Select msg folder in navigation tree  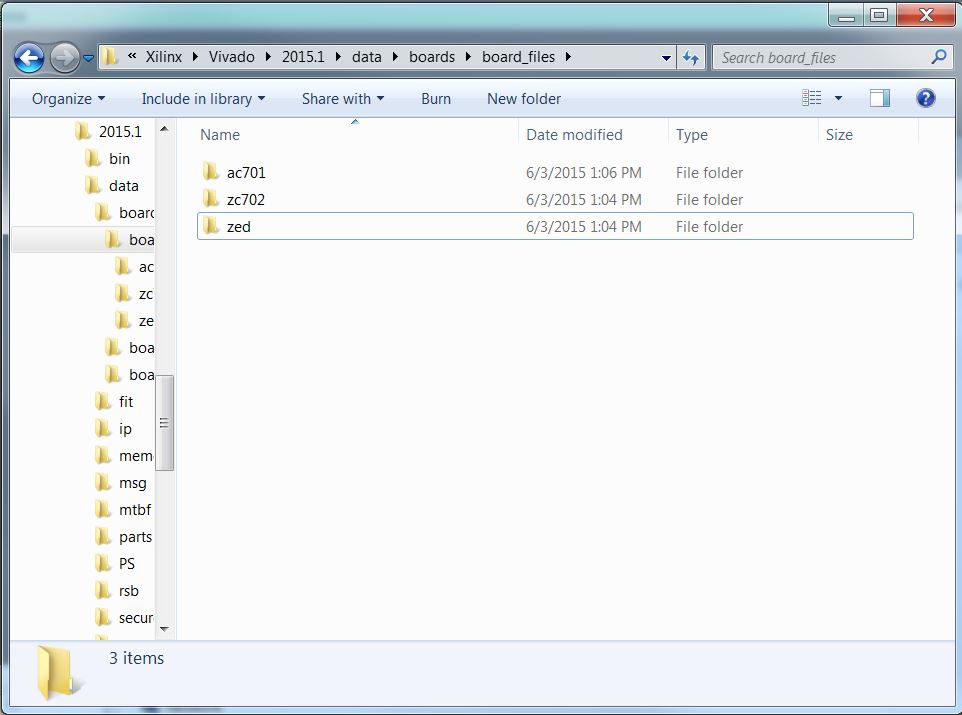133,482
